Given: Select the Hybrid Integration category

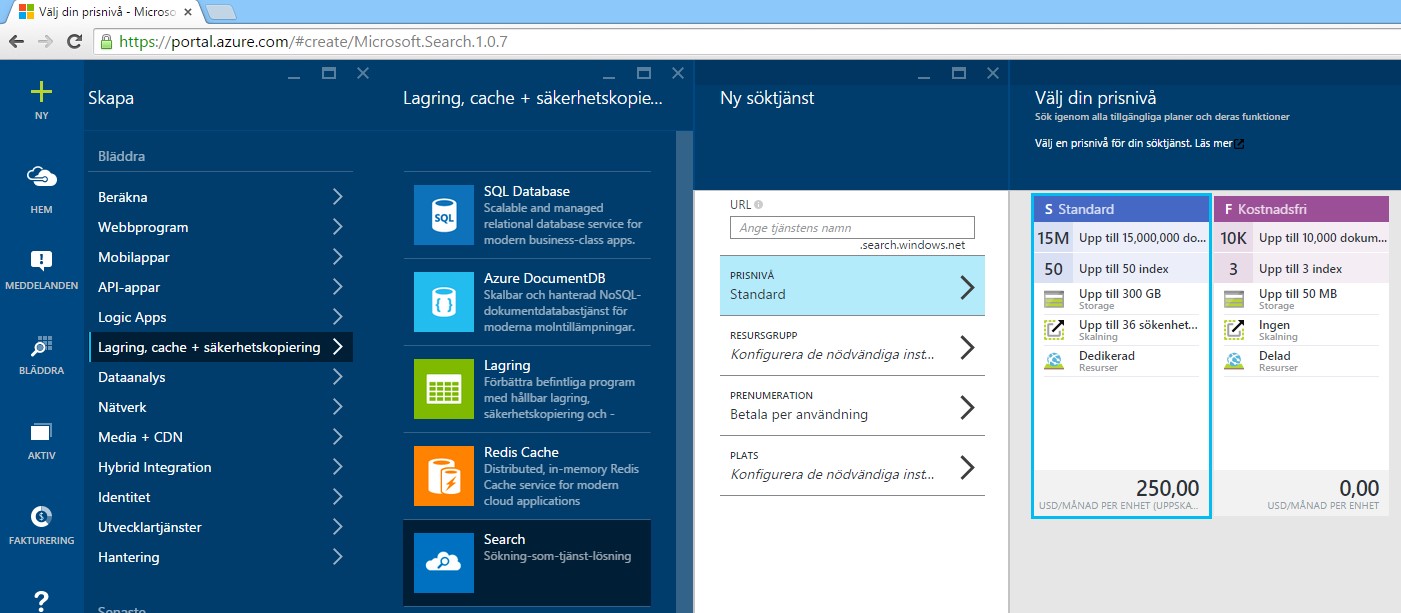Looking at the screenshot, I should 220,467.
